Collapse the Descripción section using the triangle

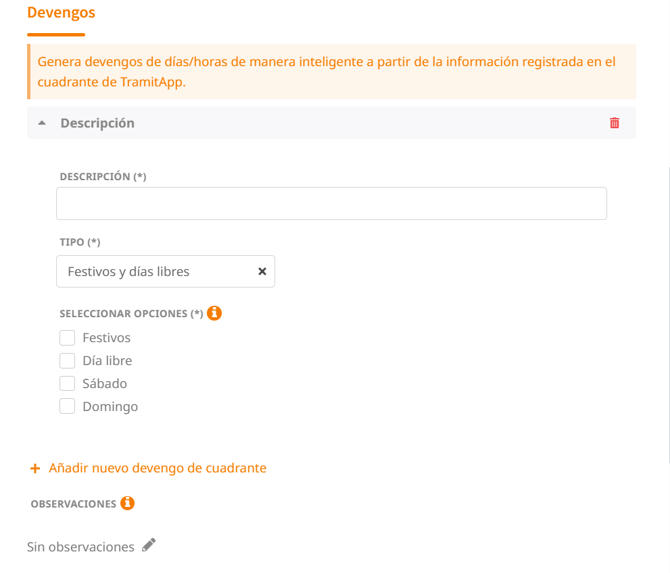coord(42,123)
